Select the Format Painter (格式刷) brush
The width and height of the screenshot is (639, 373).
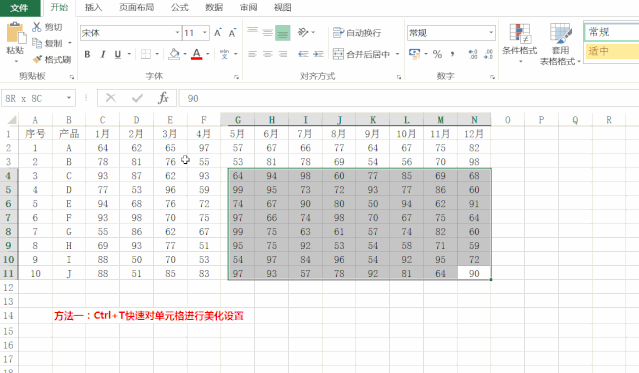(x=37, y=60)
